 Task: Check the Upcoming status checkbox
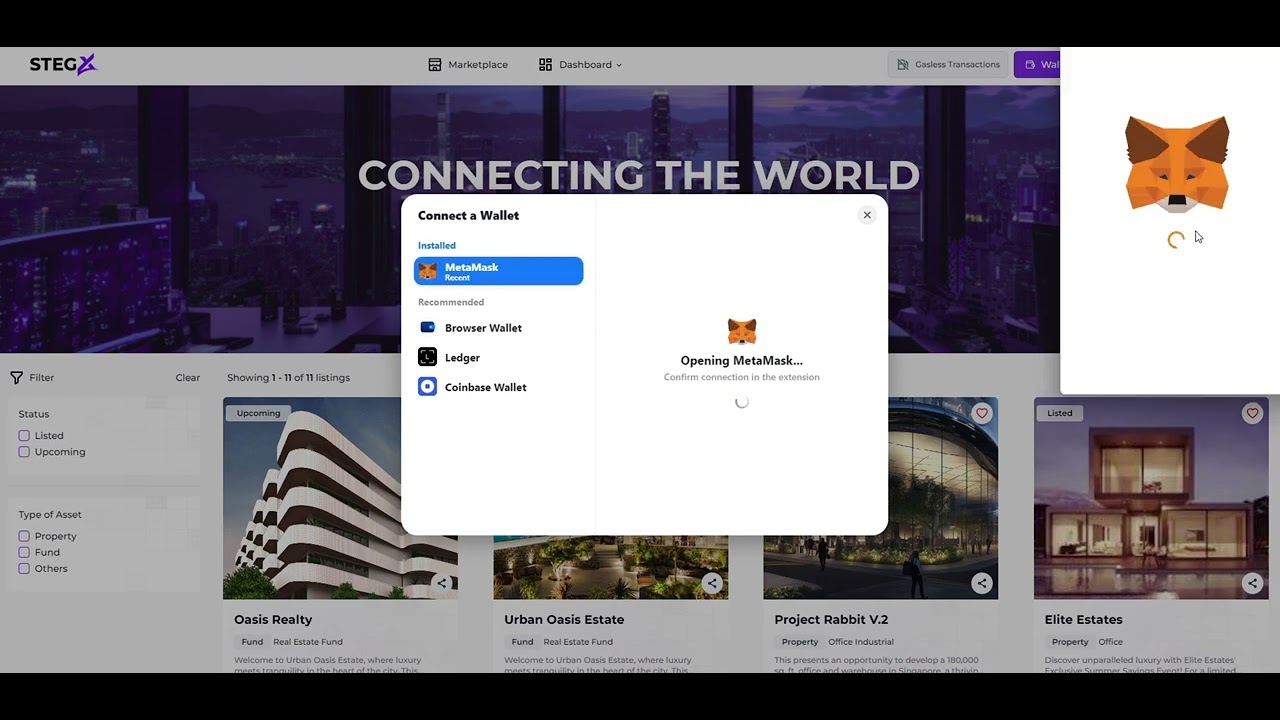tap(24, 452)
